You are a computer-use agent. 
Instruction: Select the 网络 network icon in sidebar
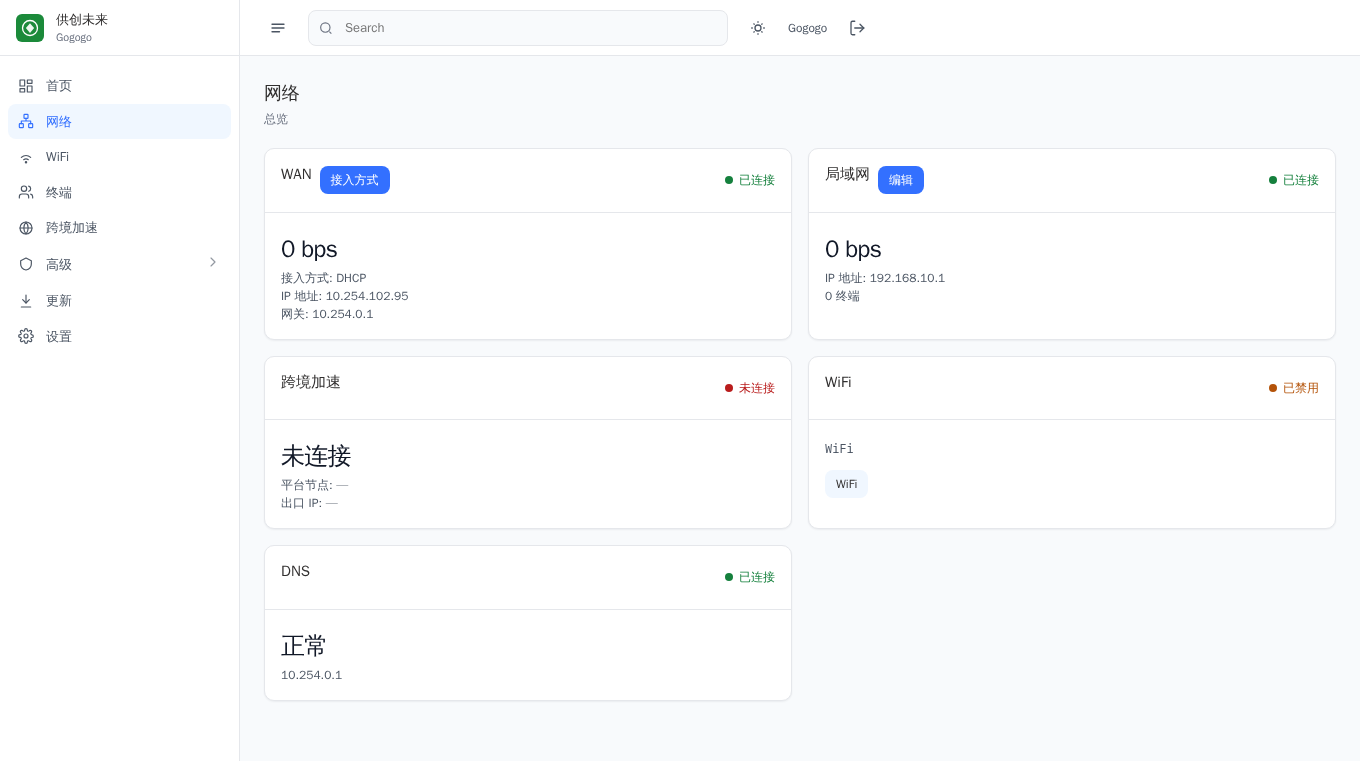[26, 121]
